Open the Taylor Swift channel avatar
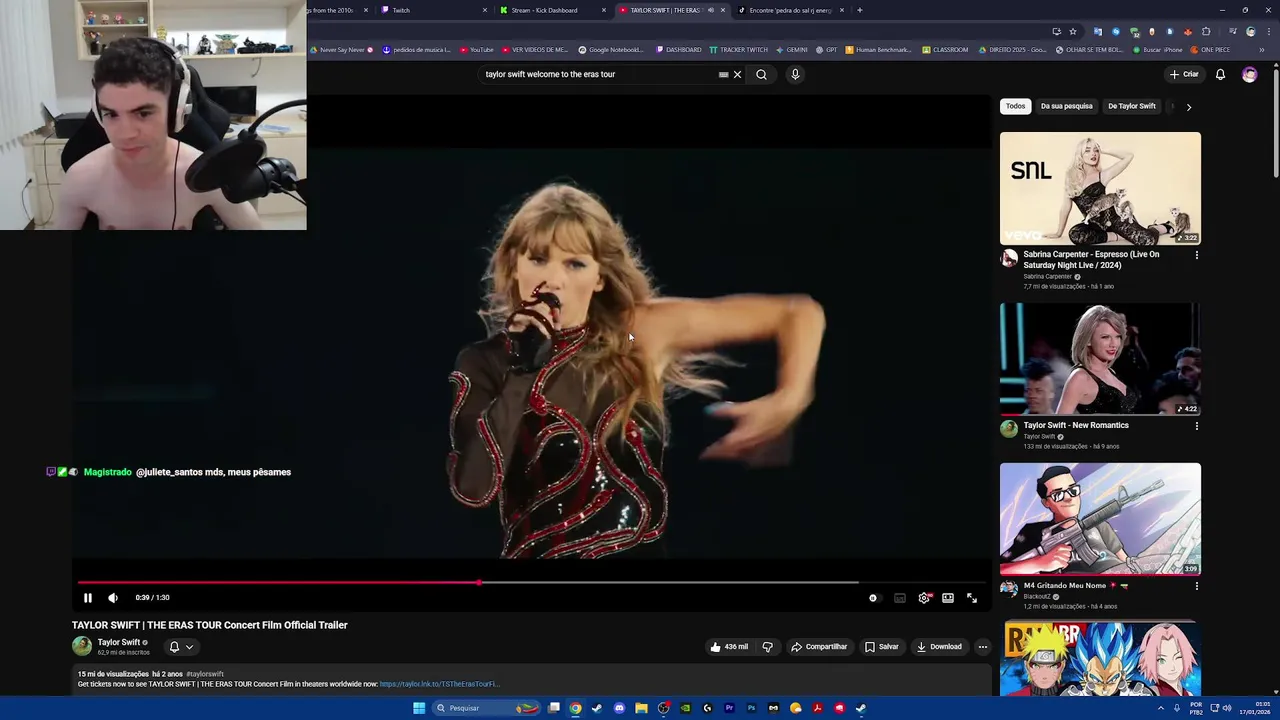Image resolution: width=1280 pixels, height=720 pixels. click(82, 646)
